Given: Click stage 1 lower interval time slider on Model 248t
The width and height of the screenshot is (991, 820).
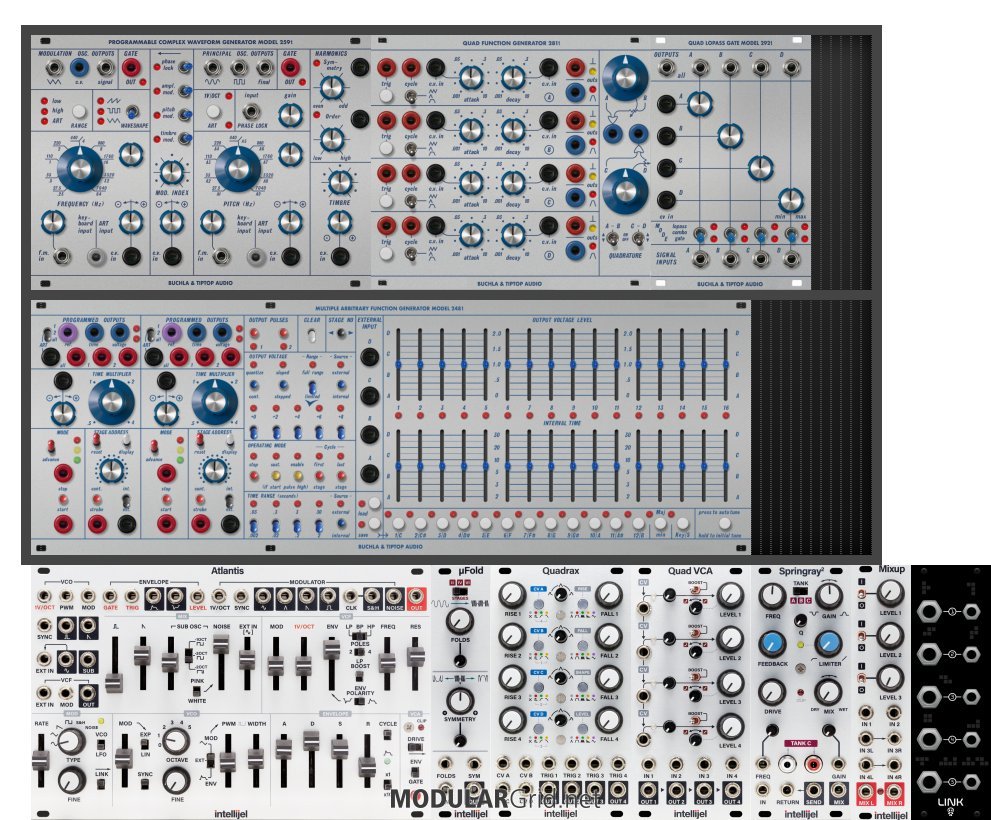Looking at the screenshot, I should pyautogui.click(x=398, y=466).
